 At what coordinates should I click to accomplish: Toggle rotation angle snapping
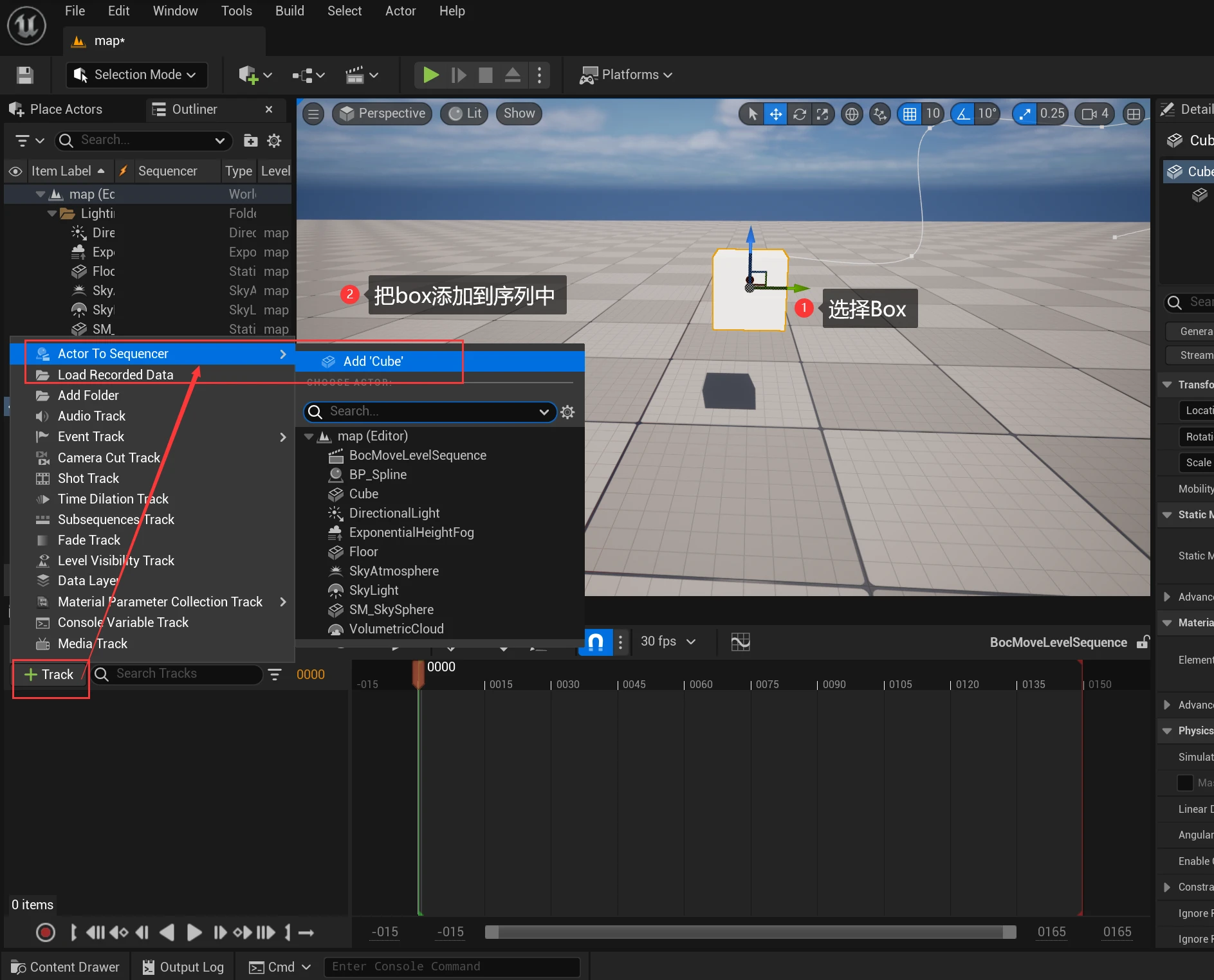963,114
